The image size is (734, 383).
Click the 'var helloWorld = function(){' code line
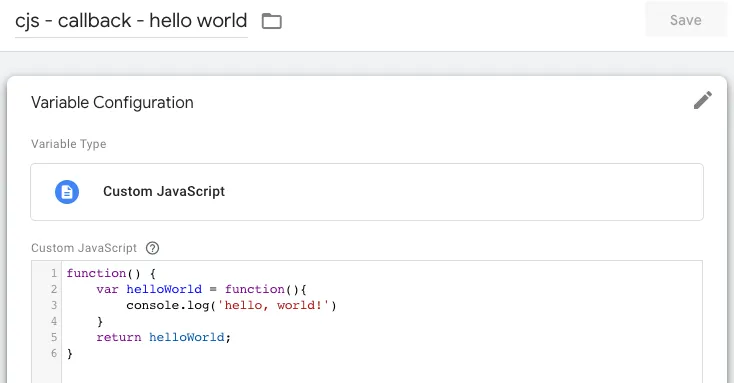(x=201, y=289)
